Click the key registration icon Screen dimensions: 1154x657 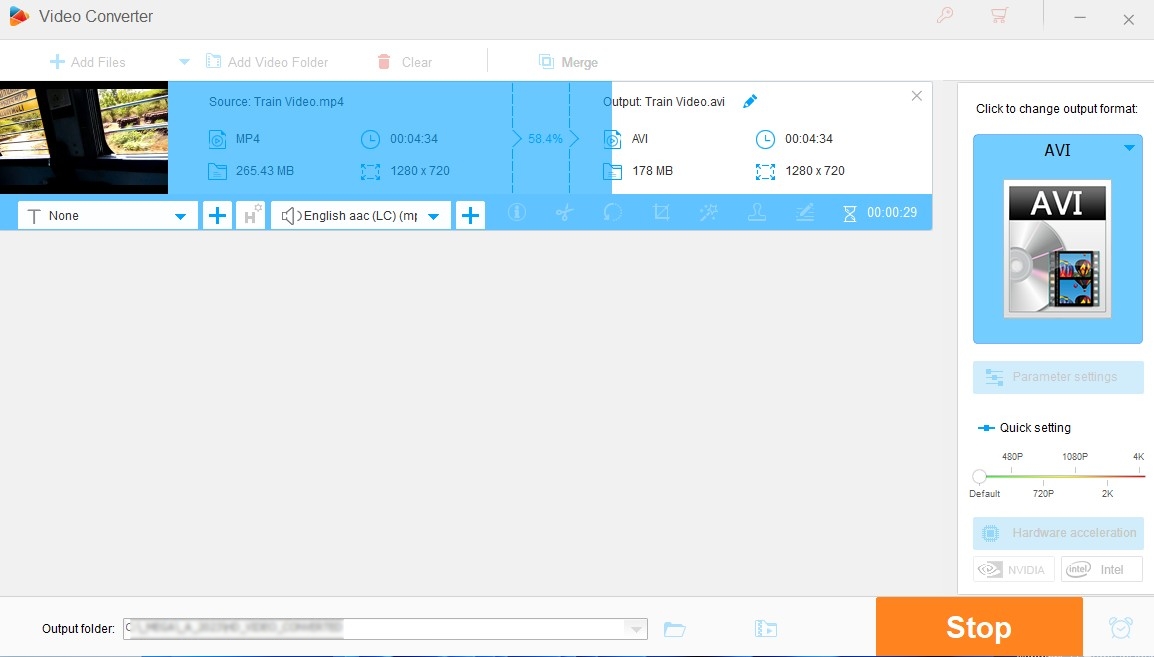pos(944,15)
